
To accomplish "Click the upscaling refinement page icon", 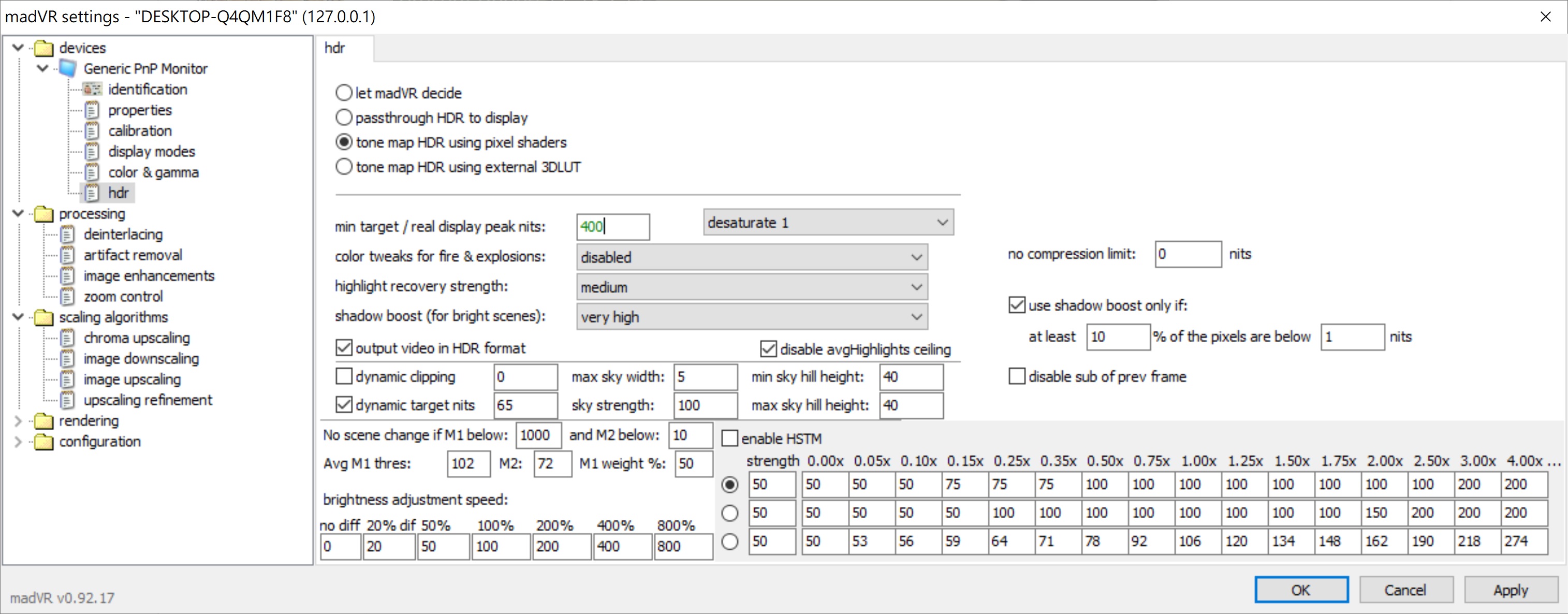I will coord(68,400).
